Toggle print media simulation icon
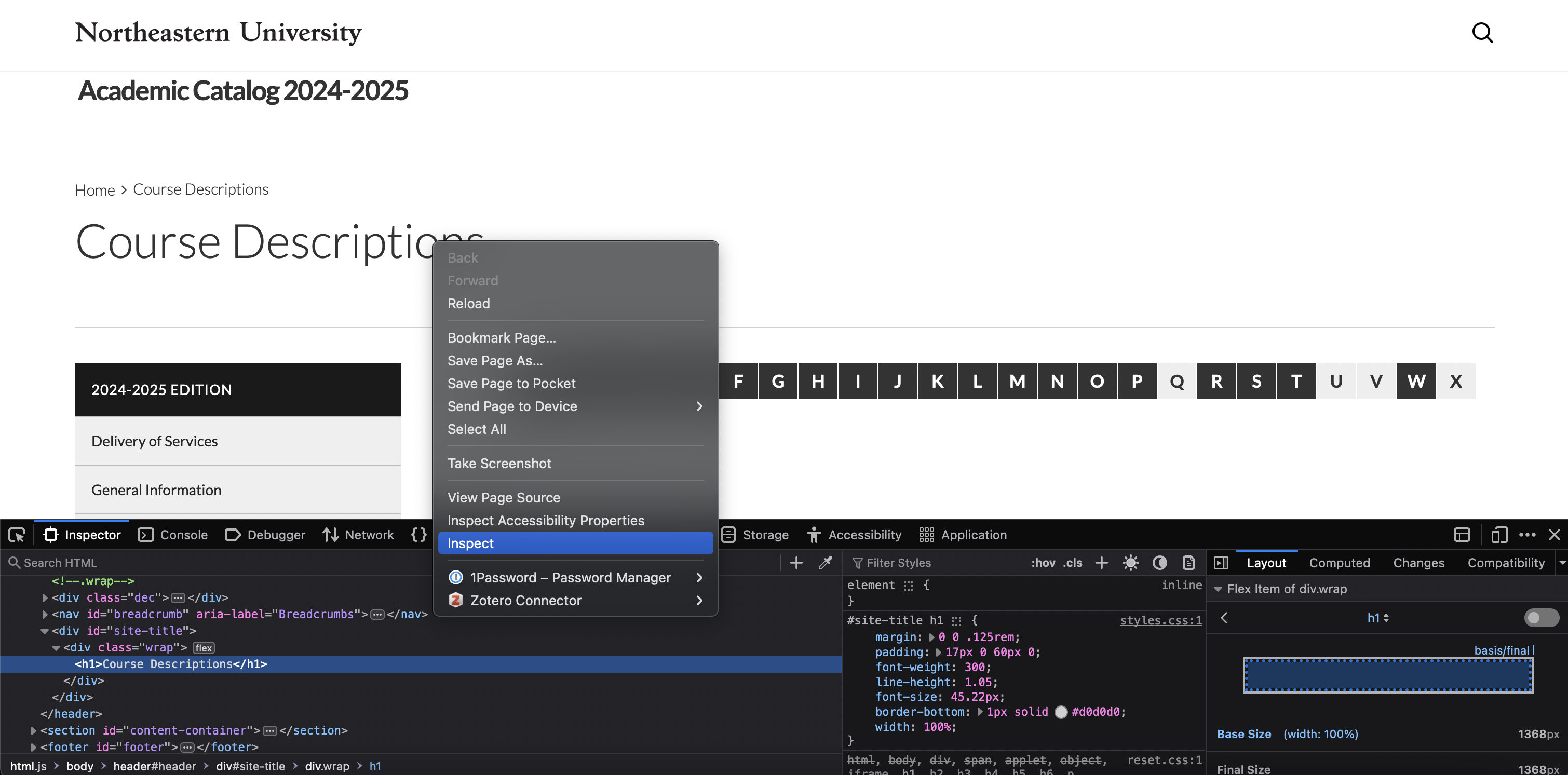 [1189, 563]
